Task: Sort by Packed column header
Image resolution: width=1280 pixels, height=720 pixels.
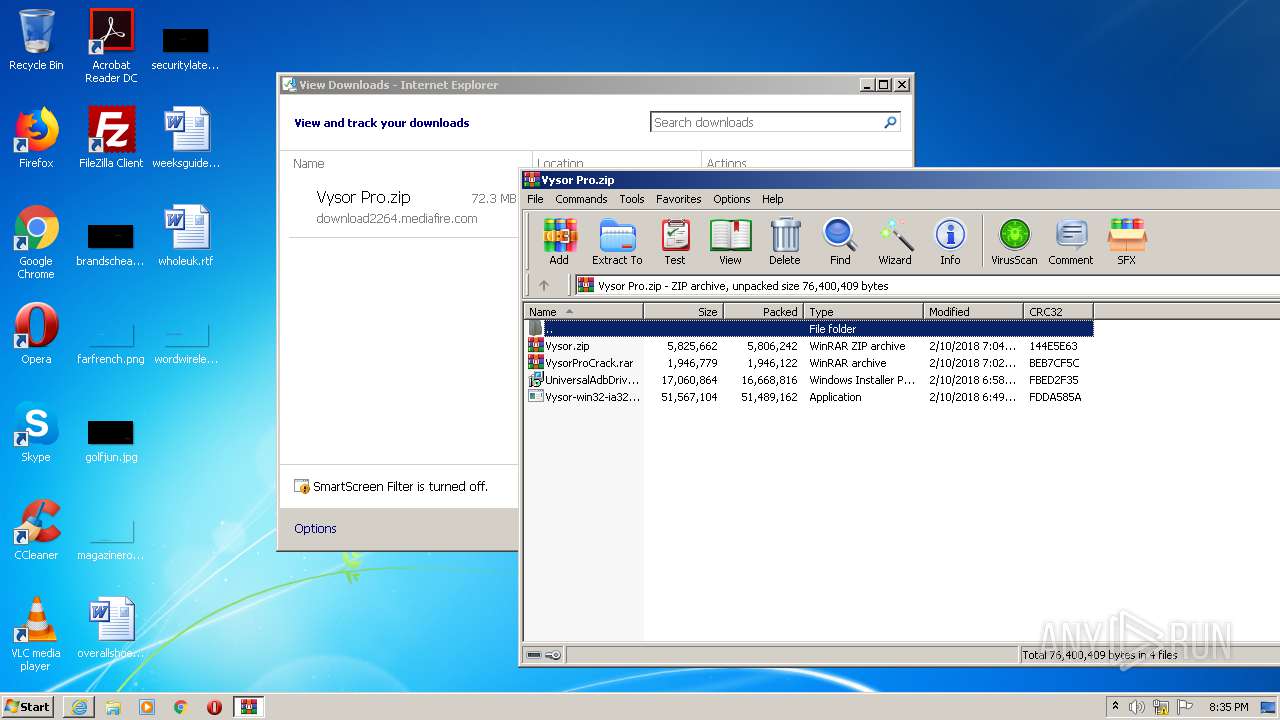Action: [763, 312]
